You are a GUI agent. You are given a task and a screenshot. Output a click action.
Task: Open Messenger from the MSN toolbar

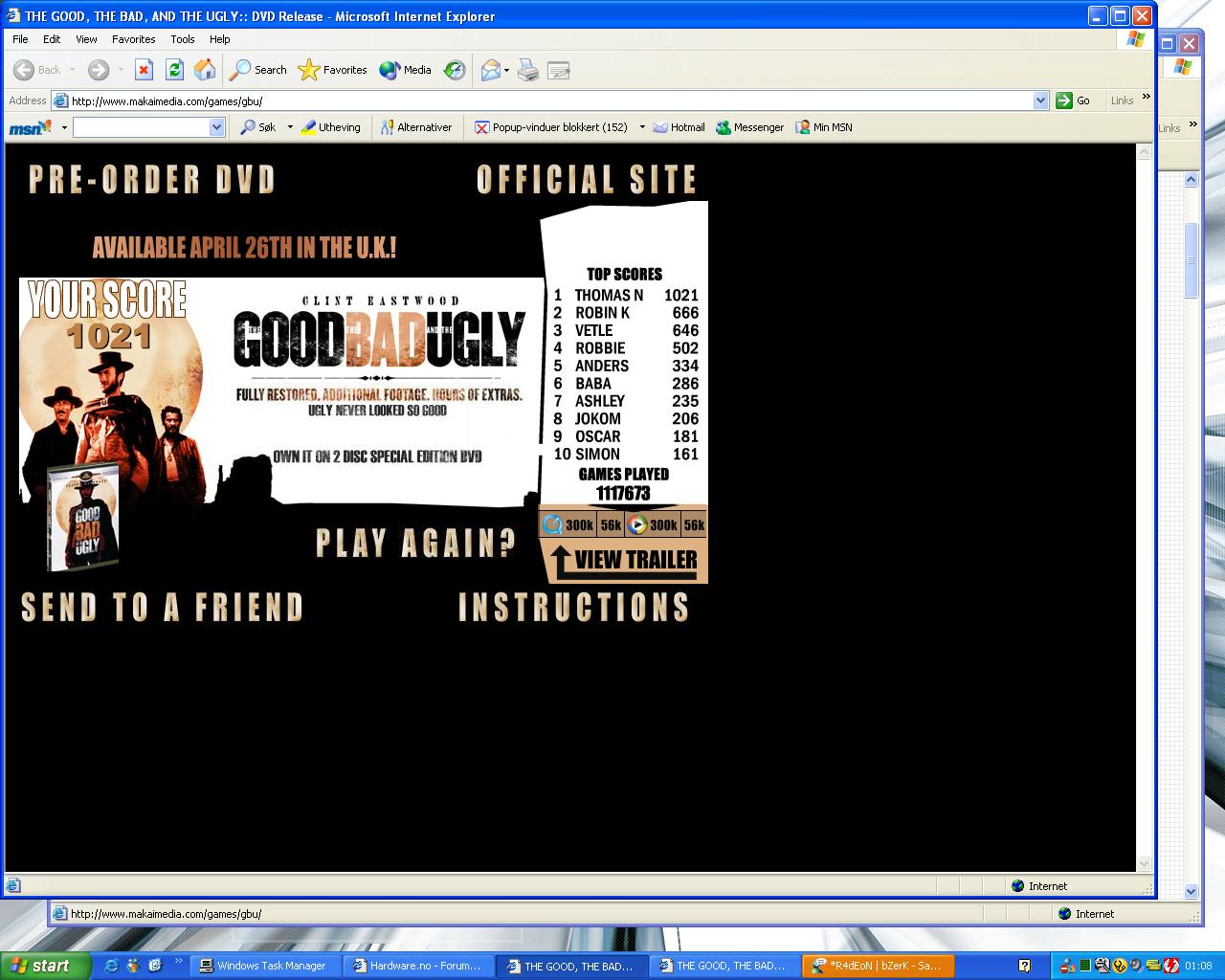click(x=750, y=127)
